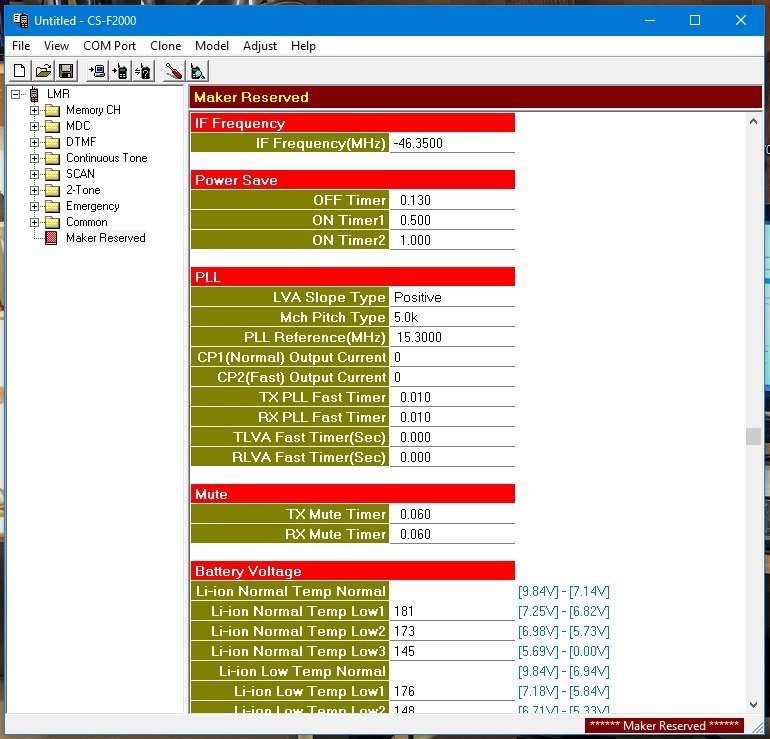Screen dimensions: 770x739
Task: Open the Clone menu
Action: [165, 46]
